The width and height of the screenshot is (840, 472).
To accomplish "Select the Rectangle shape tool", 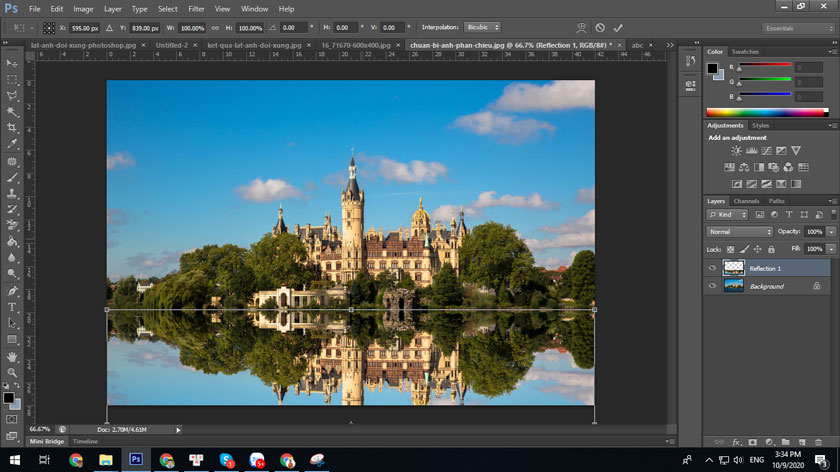I will click(x=12, y=340).
